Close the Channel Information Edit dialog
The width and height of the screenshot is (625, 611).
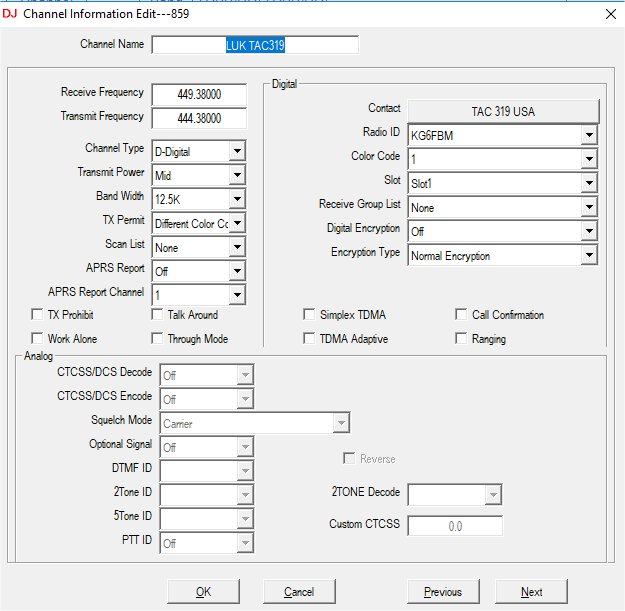click(610, 14)
